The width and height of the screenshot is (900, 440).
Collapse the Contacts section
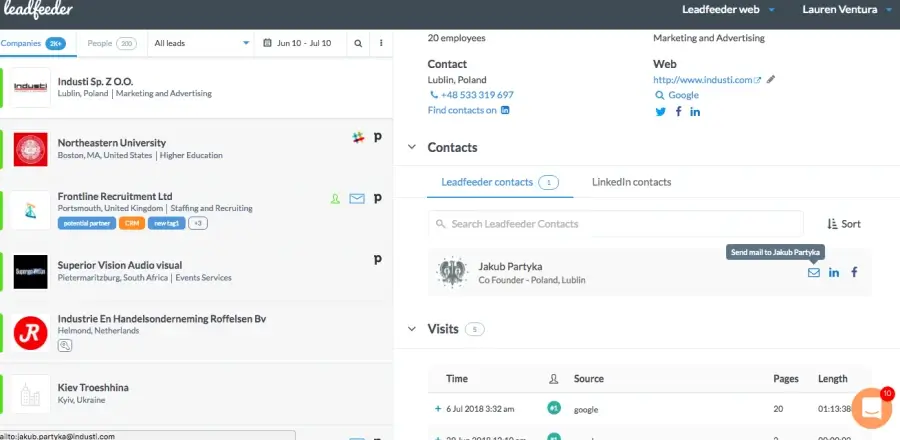(x=410, y=147)
